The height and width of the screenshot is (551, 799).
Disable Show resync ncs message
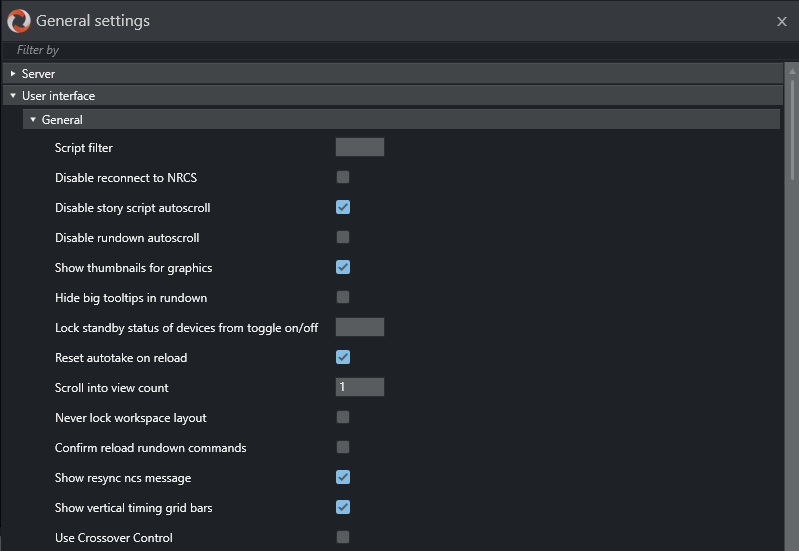[x=343, y=477]
